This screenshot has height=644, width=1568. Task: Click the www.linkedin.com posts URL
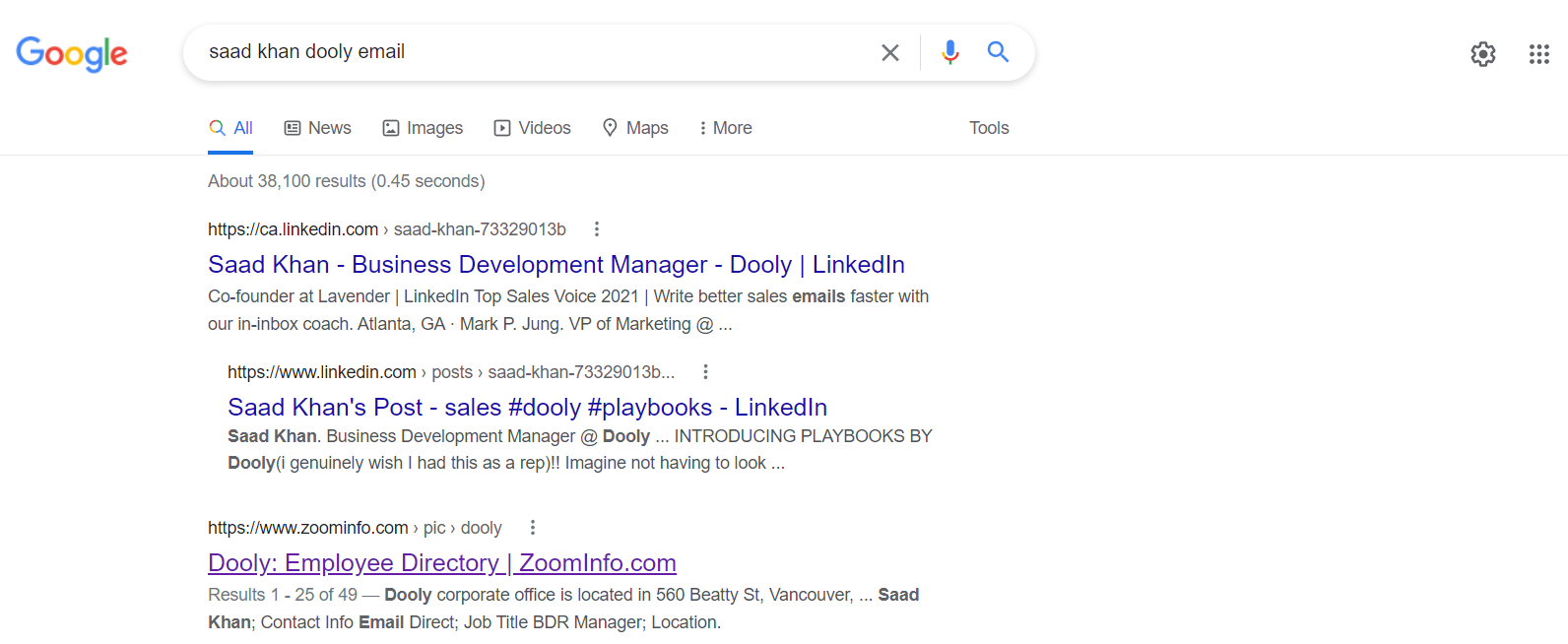451,372
